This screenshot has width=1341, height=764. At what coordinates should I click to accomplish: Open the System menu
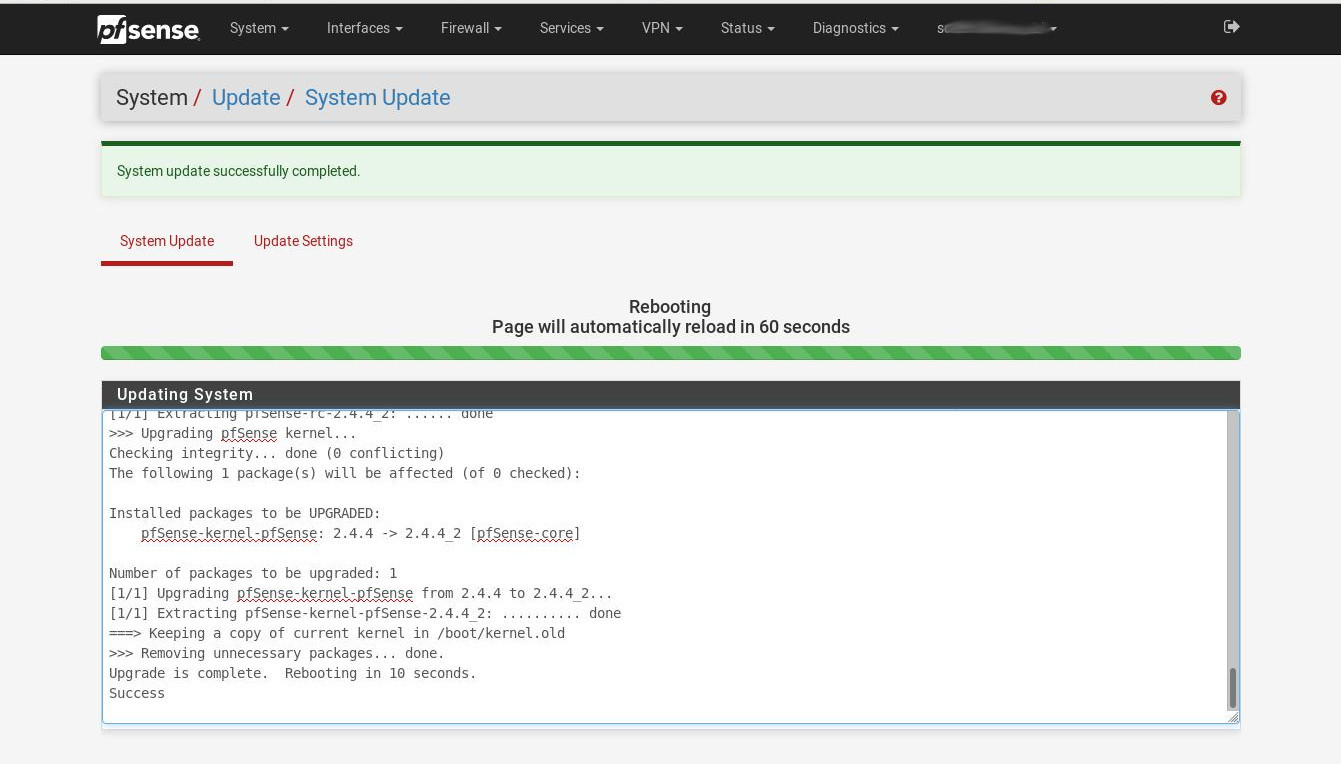point(259,28)
